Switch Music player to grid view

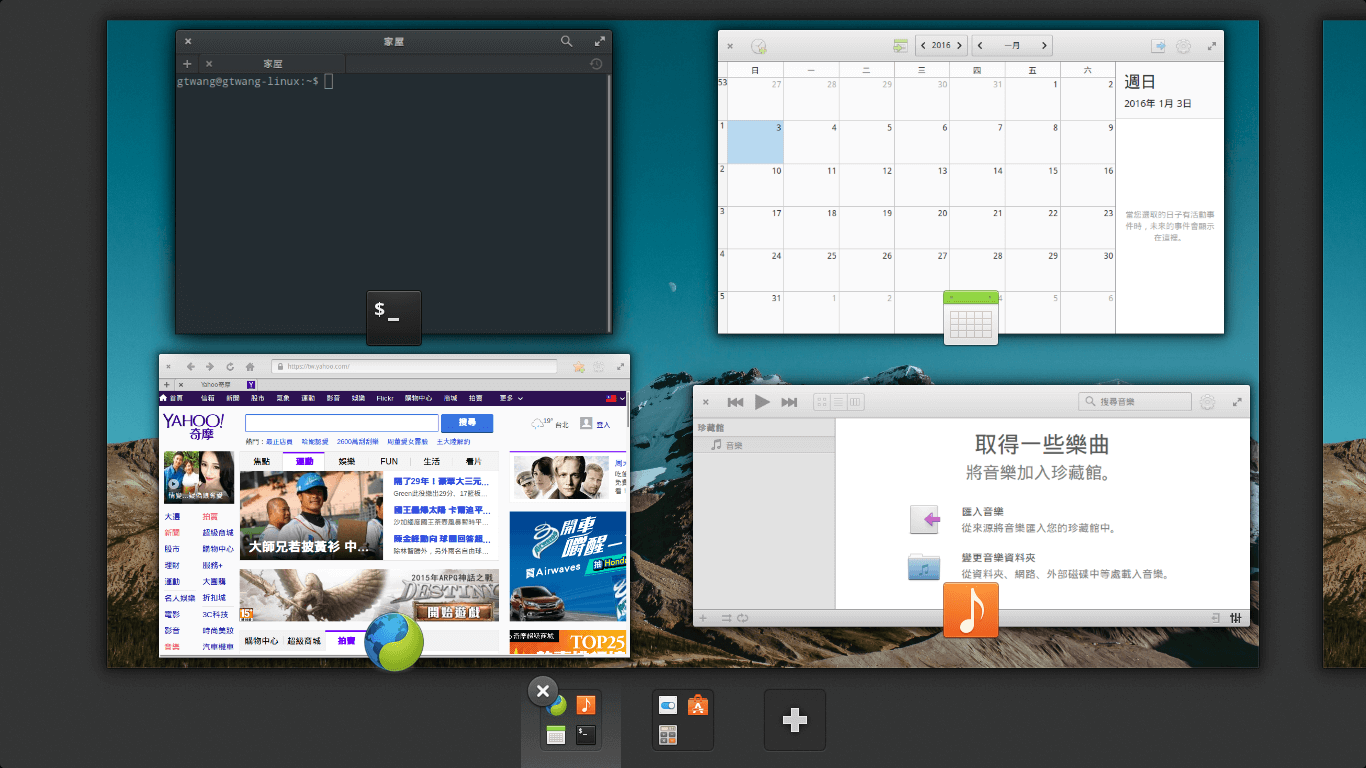(822, 401)
